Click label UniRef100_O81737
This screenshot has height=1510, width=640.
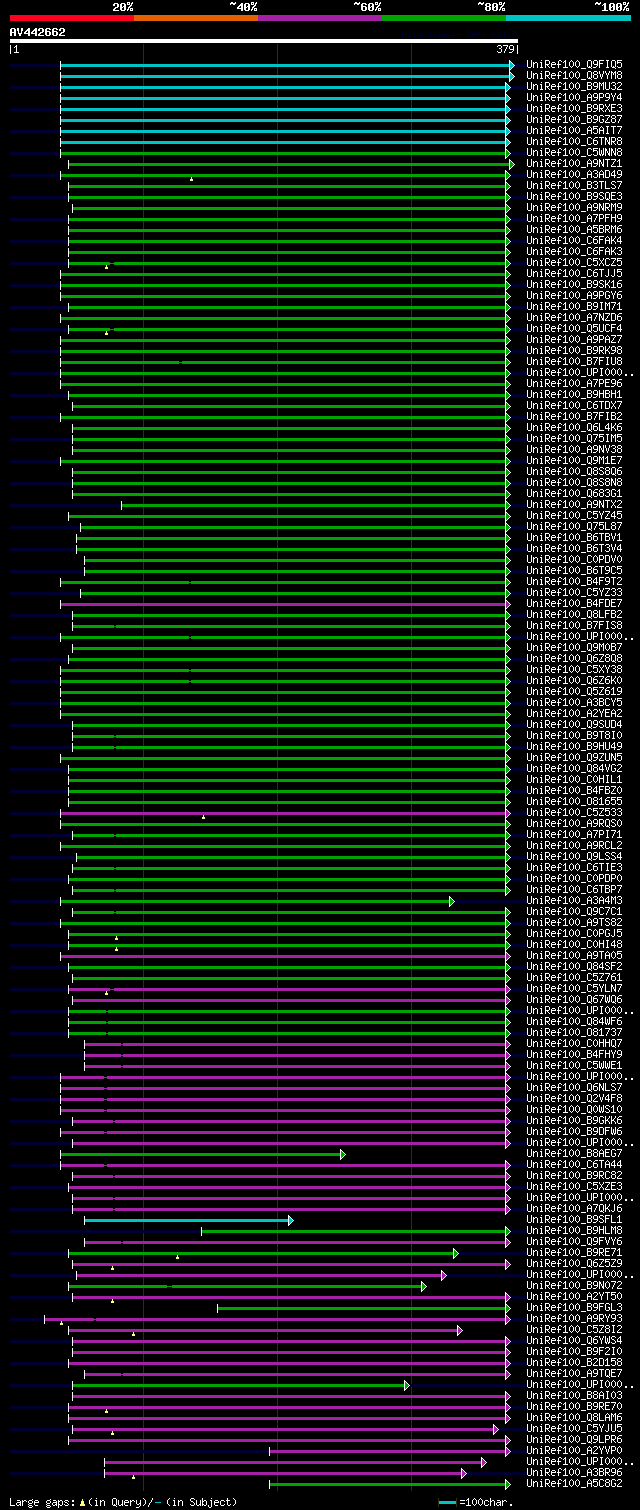574,1032
